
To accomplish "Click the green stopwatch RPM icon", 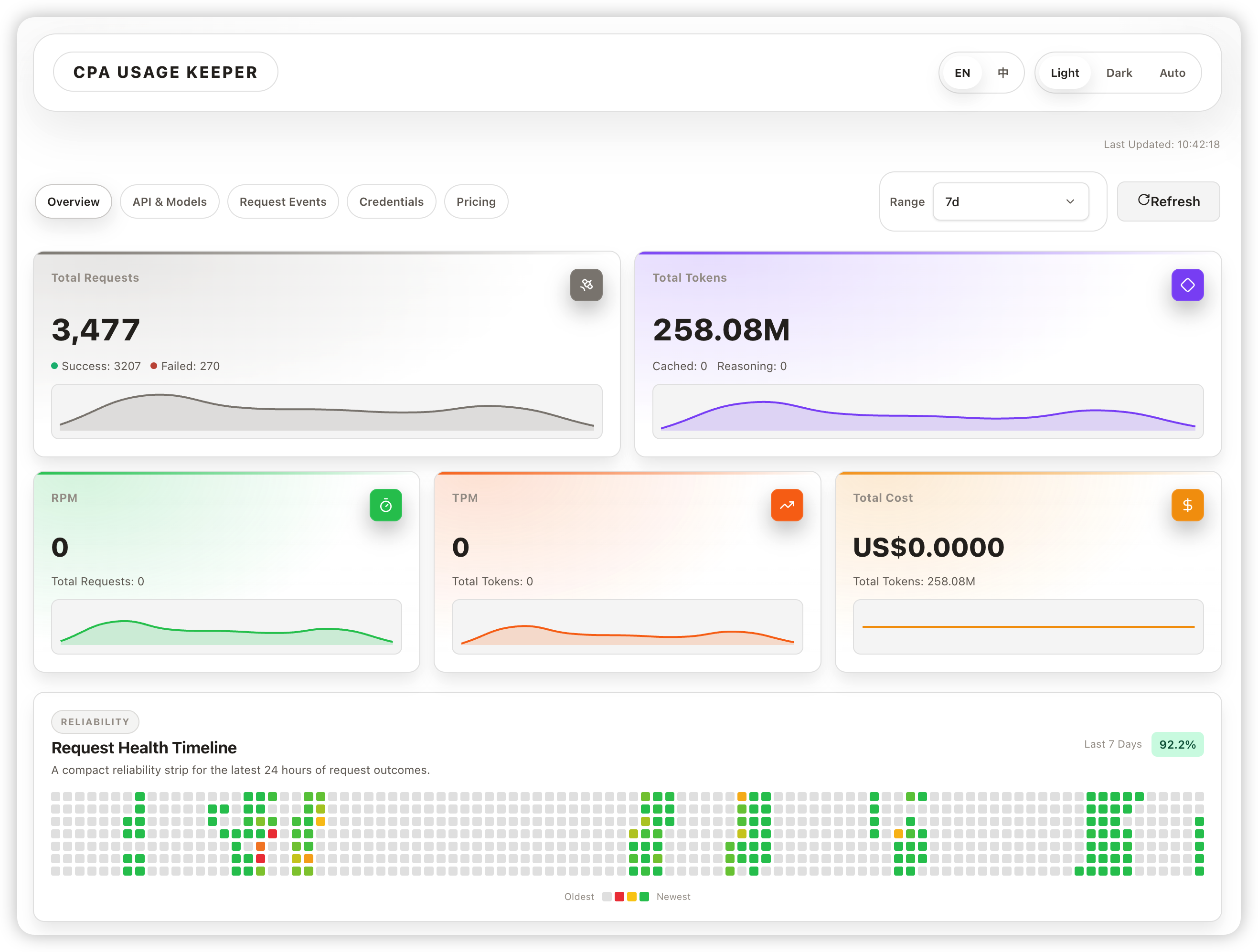I will [385, 505].
